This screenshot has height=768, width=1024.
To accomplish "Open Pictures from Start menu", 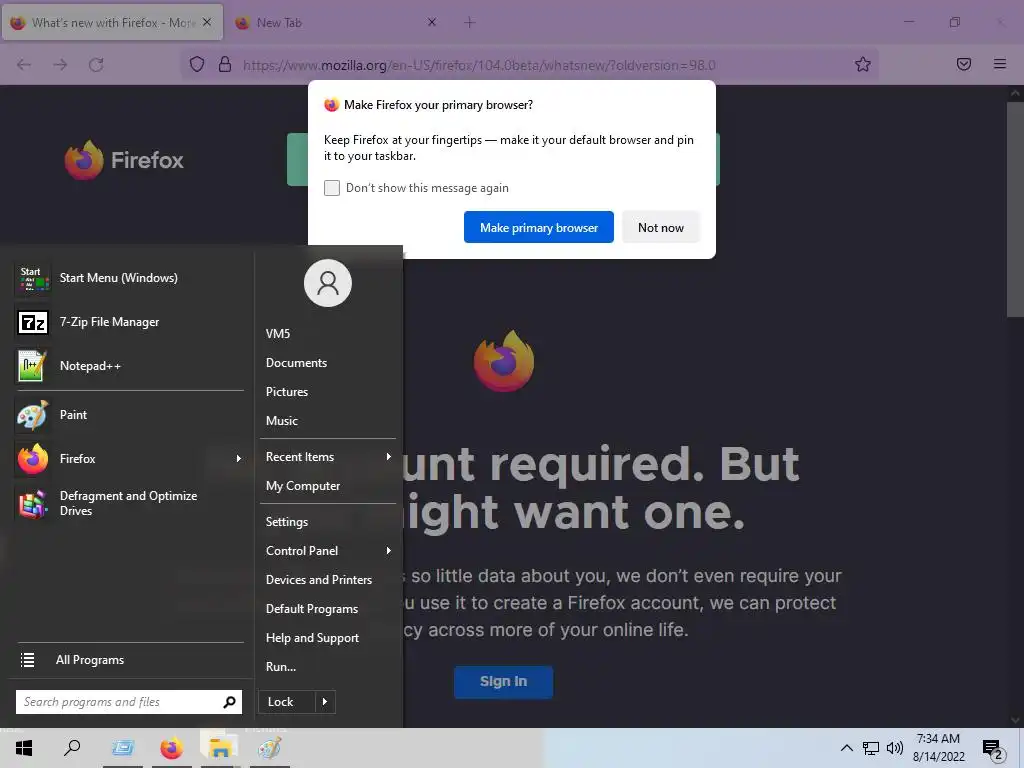I will (287, 392).
